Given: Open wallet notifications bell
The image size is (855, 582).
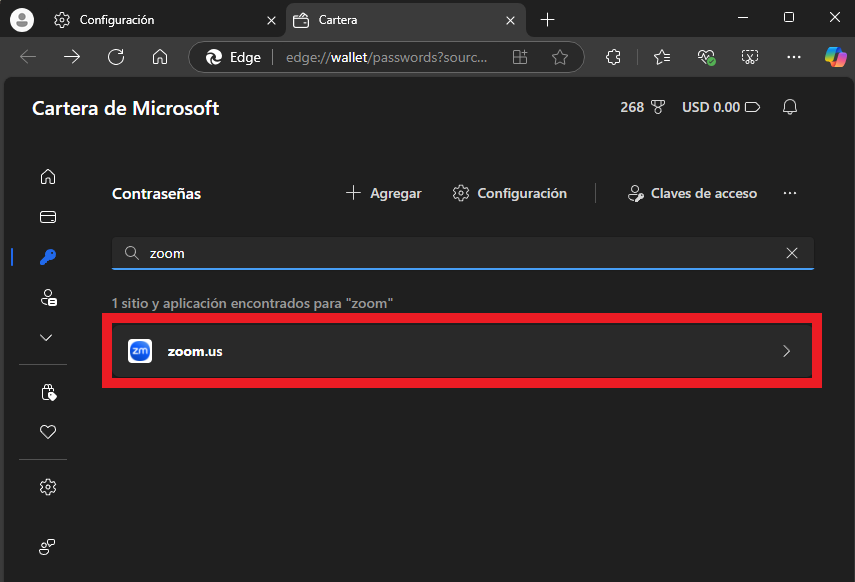Looking at the screenshot, I should (790, 107).
